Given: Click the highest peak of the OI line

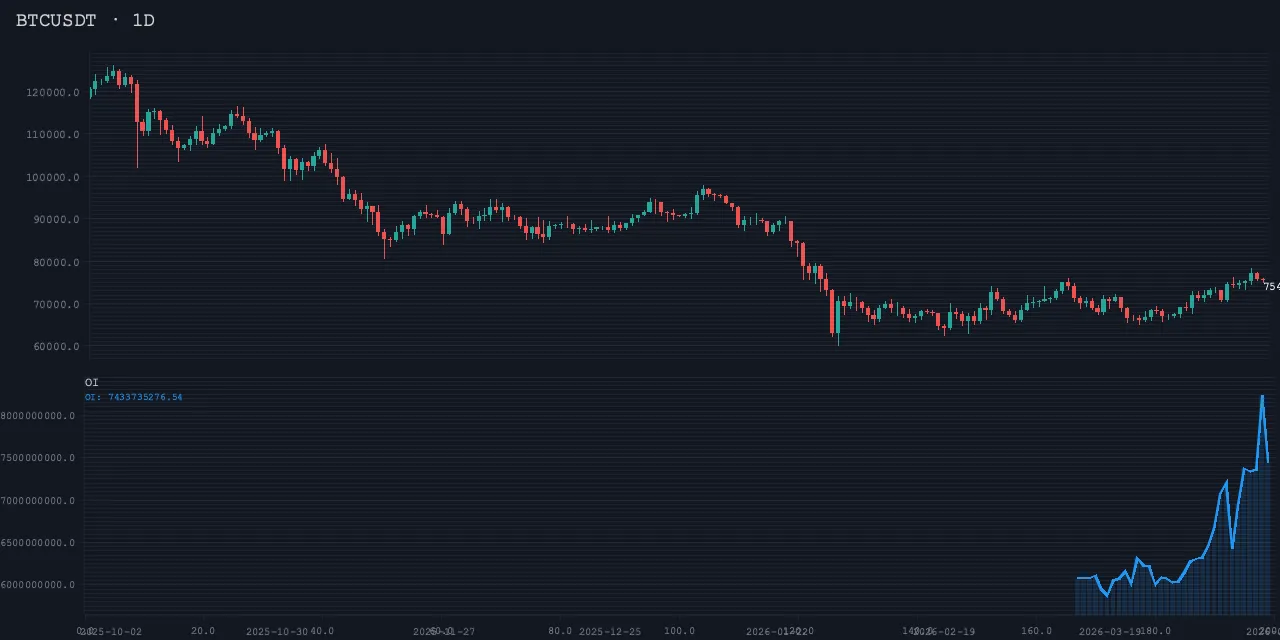Looking at the screenshot, I should [1262, 396].
